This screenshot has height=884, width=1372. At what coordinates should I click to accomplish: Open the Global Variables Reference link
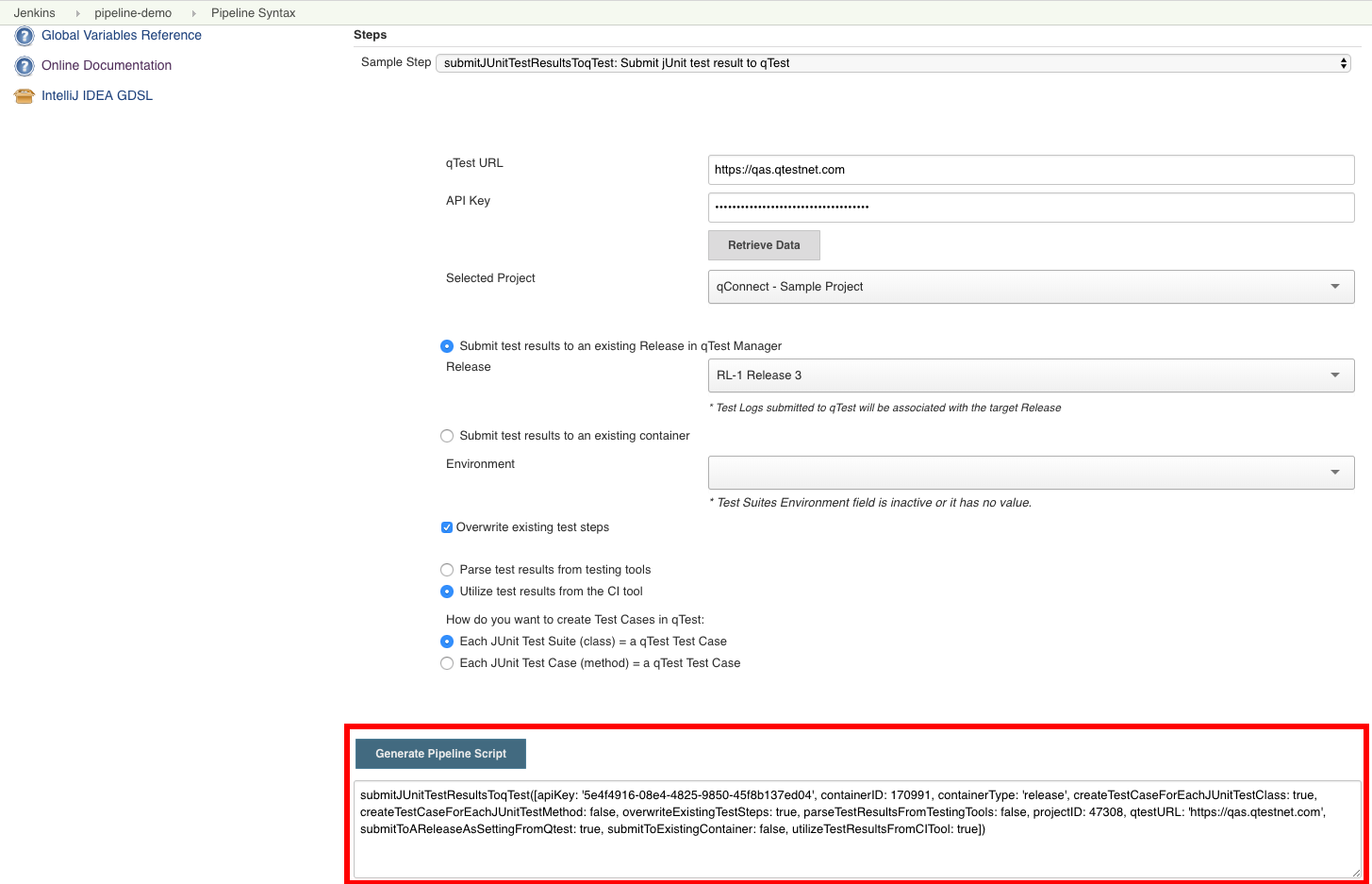tap(121, 36)
